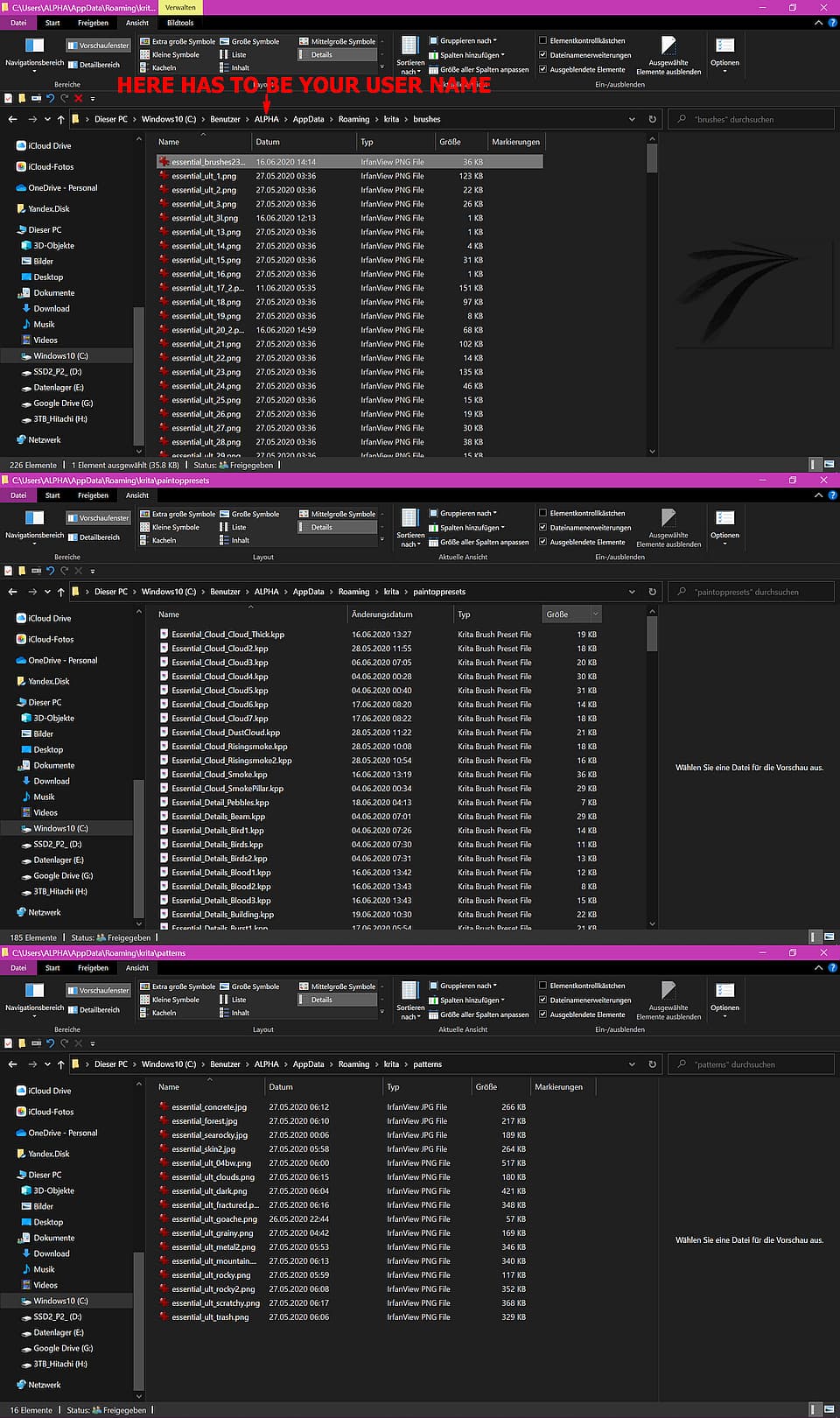Open Freigeben tab in paintoppresets window
Screen dimensions: 840x1418
coord(93,495)
